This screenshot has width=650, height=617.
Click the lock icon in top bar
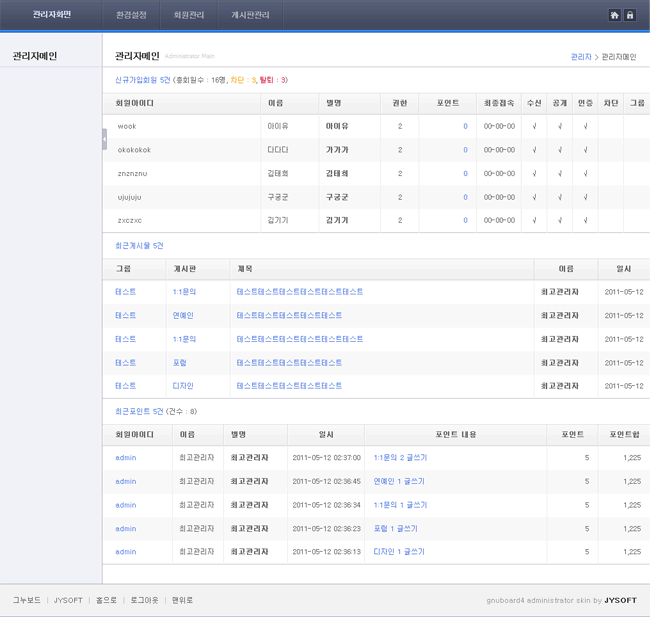coord(630,15)
